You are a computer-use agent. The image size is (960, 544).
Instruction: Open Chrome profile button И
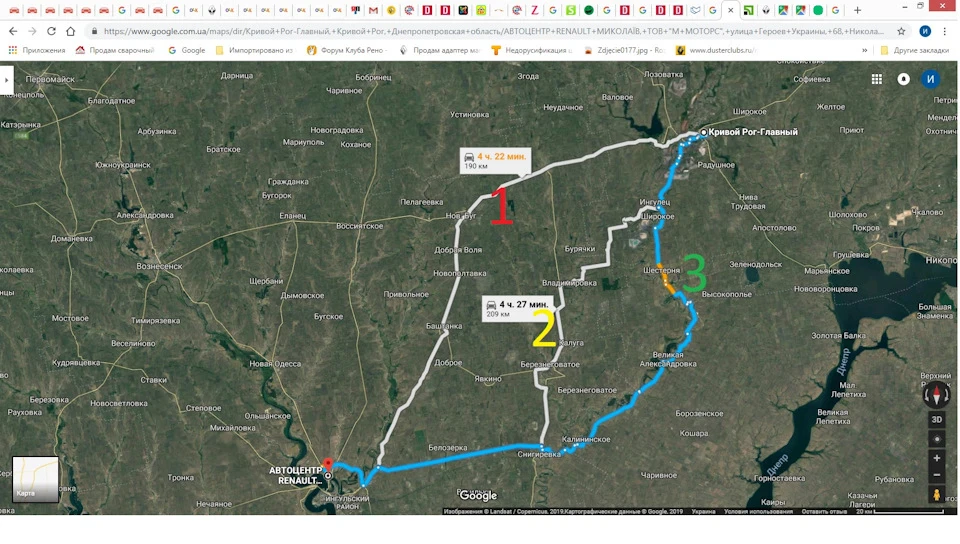click(x=925, y=31)
